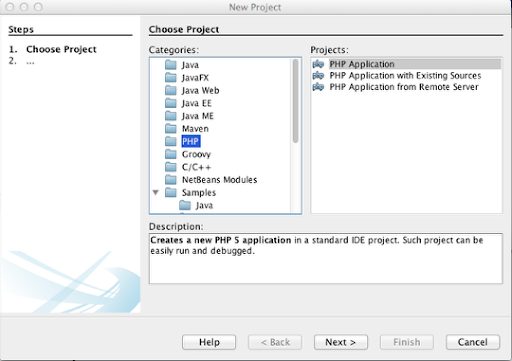Click the C/C++ folder icon

point(171,167)
